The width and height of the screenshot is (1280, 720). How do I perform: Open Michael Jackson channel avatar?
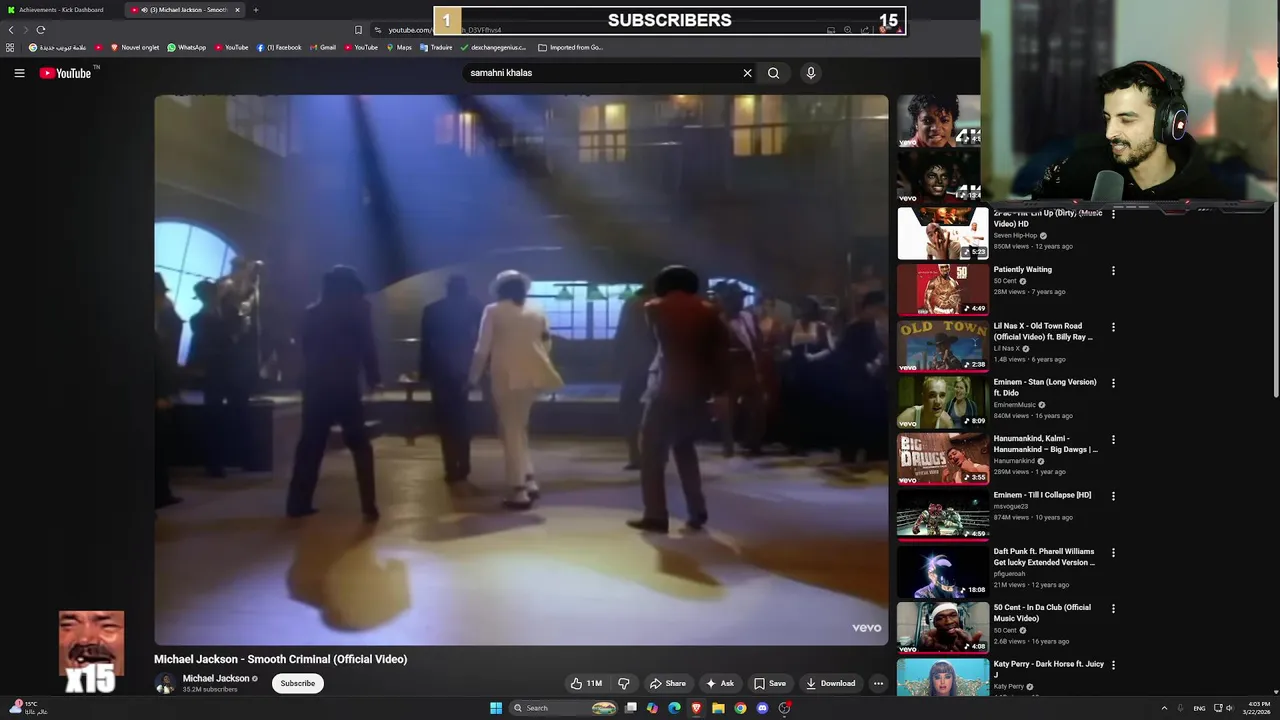(165, 683)
